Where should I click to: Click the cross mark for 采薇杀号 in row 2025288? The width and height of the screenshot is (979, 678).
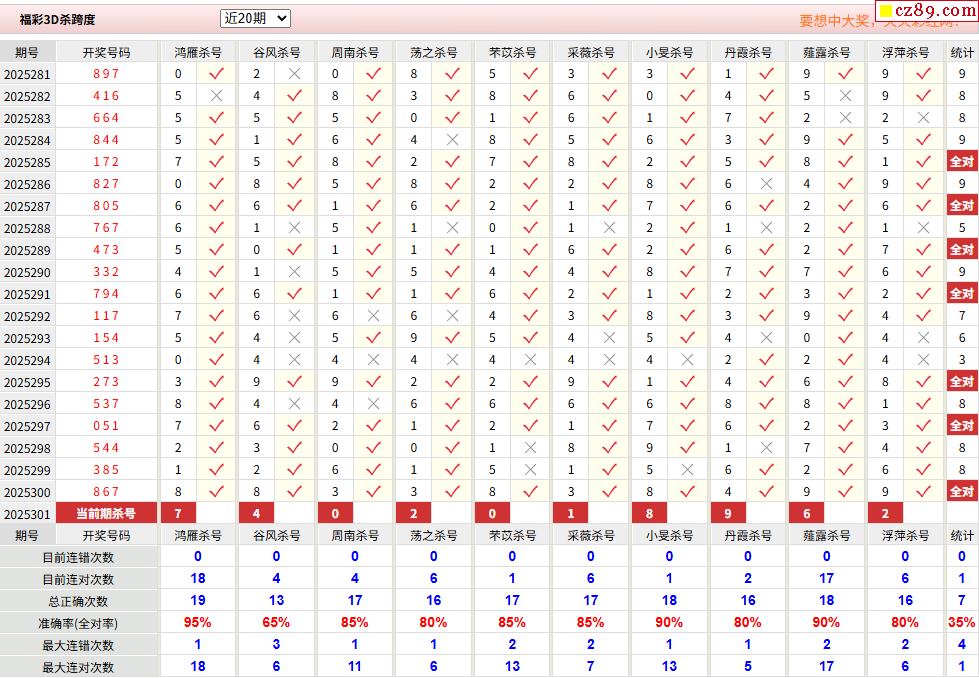coord(609,228)
